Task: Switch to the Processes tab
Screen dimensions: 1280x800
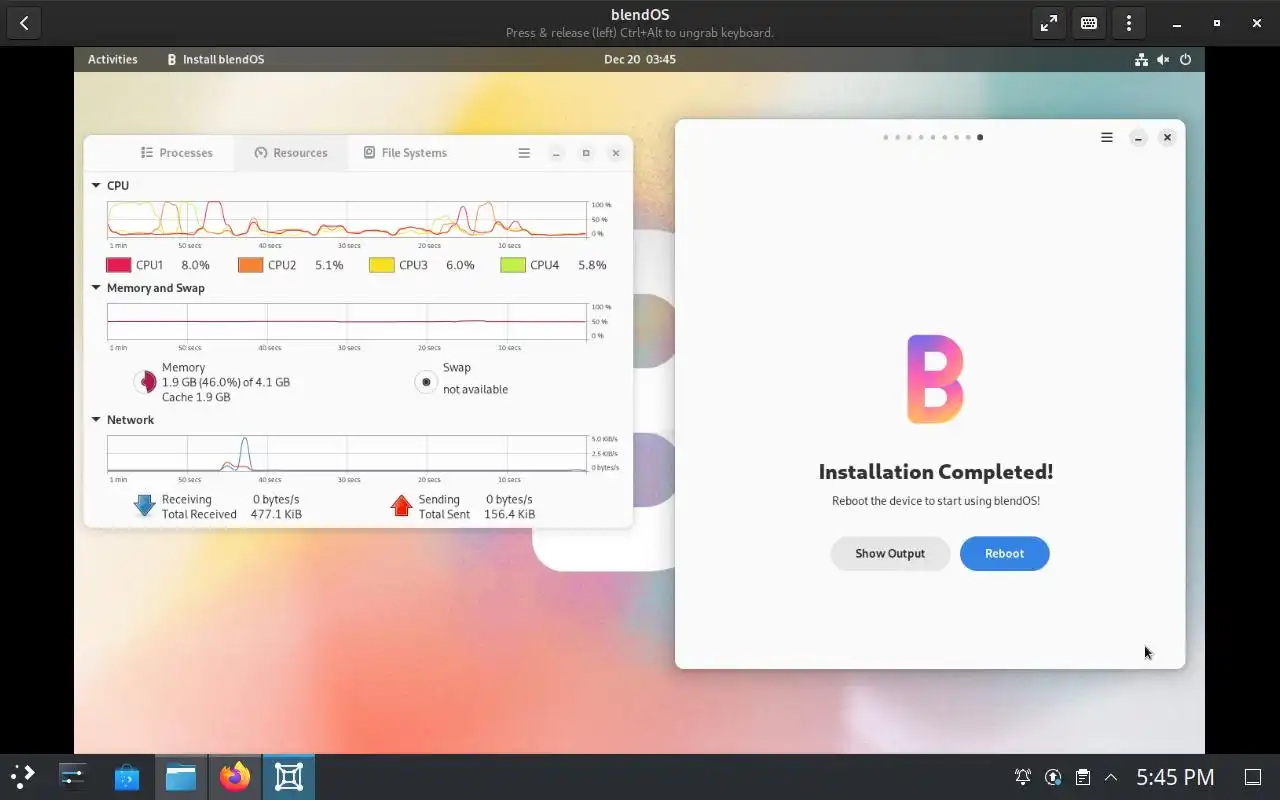Action: [177, 153]
